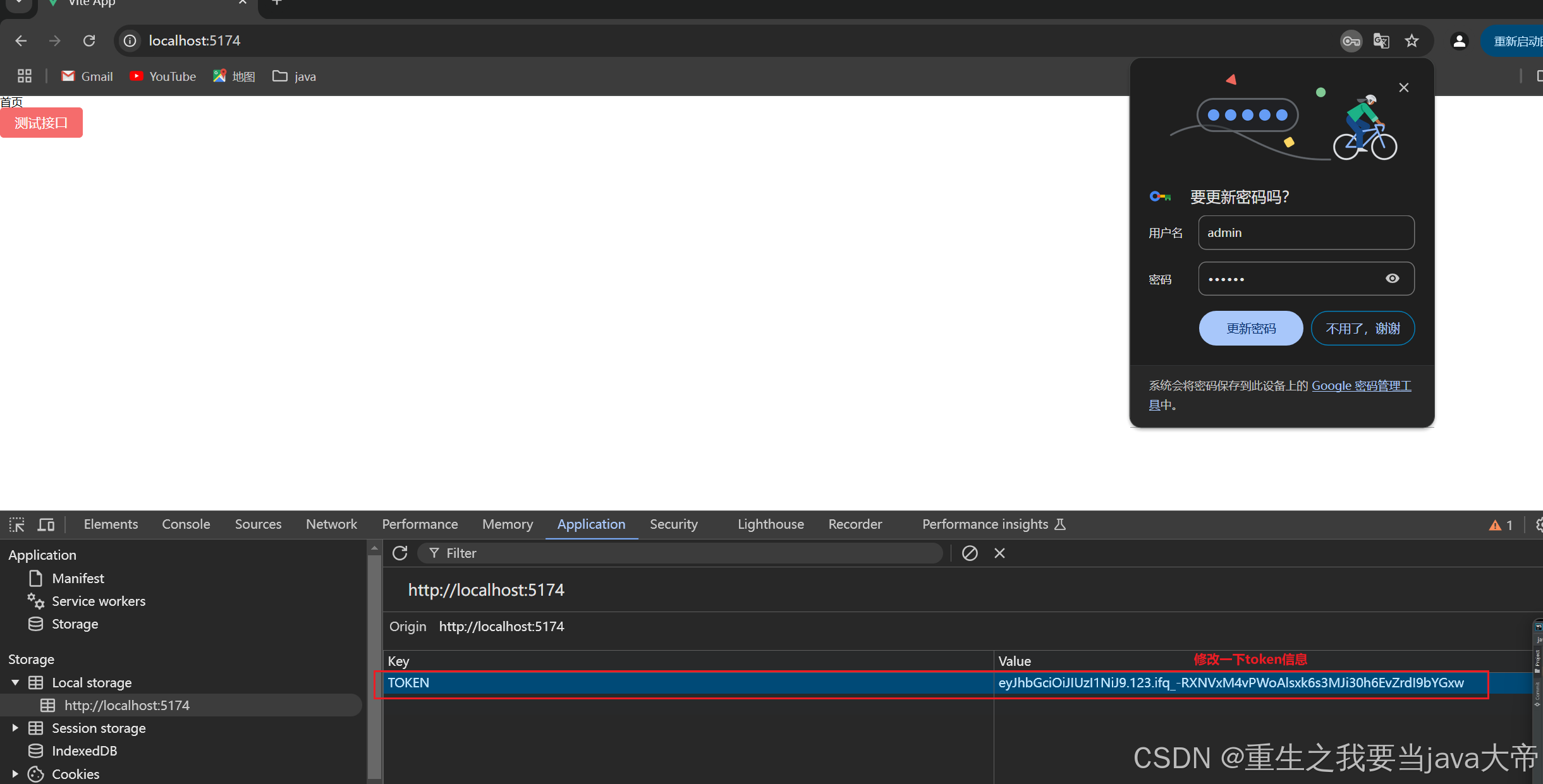Click the DevTools inspect element icon
Image resolution: width=1543 pixels, height=784 pixels.
click(17, 524)
